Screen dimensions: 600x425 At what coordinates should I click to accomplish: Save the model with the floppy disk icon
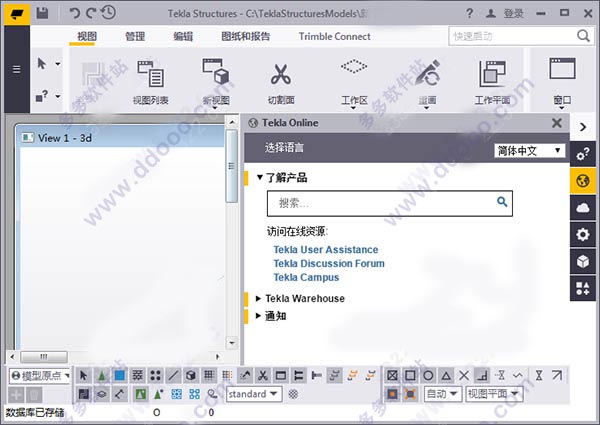point(42,13)
